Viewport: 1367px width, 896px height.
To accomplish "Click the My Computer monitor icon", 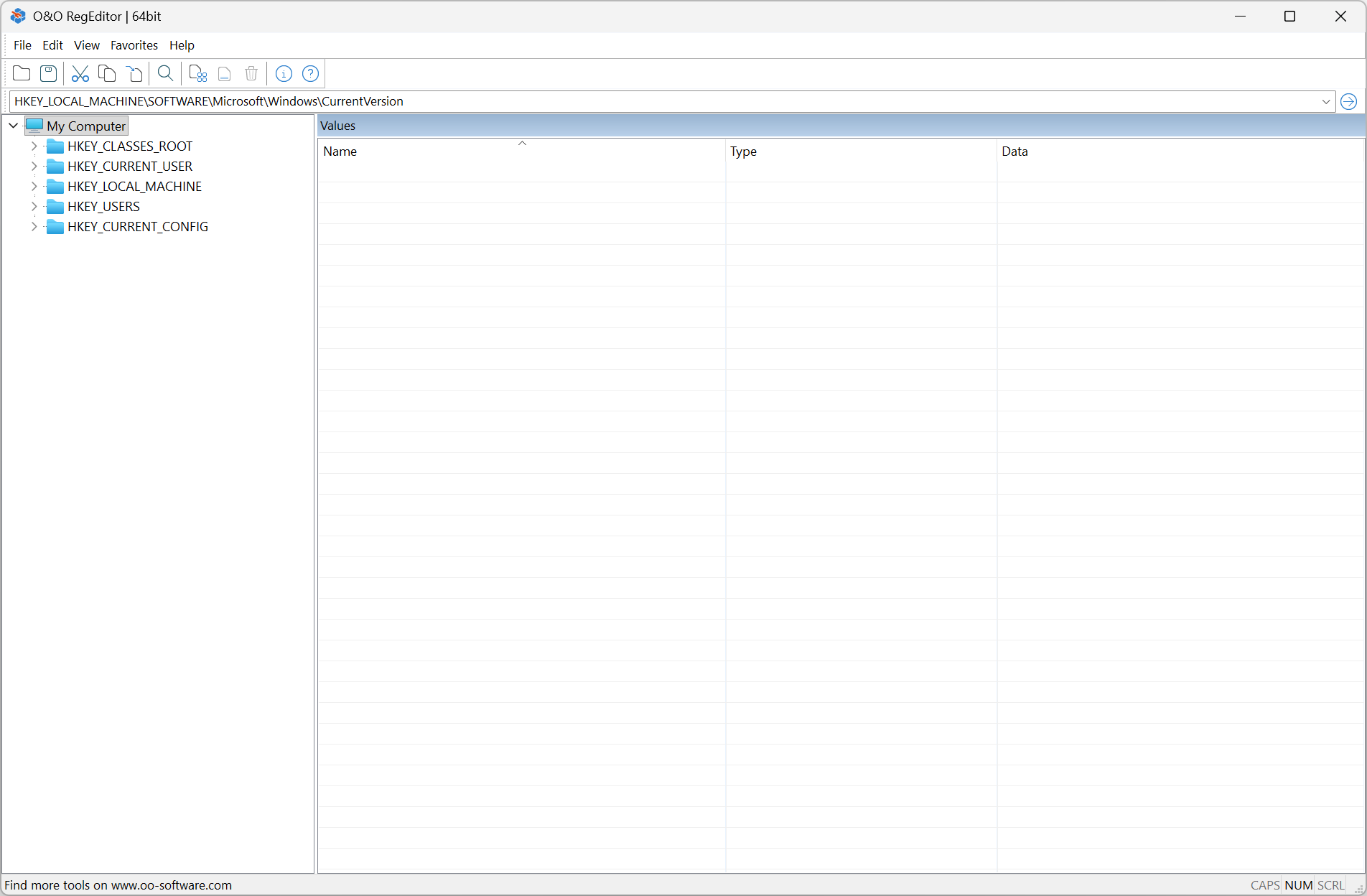I will pos(34,126).
